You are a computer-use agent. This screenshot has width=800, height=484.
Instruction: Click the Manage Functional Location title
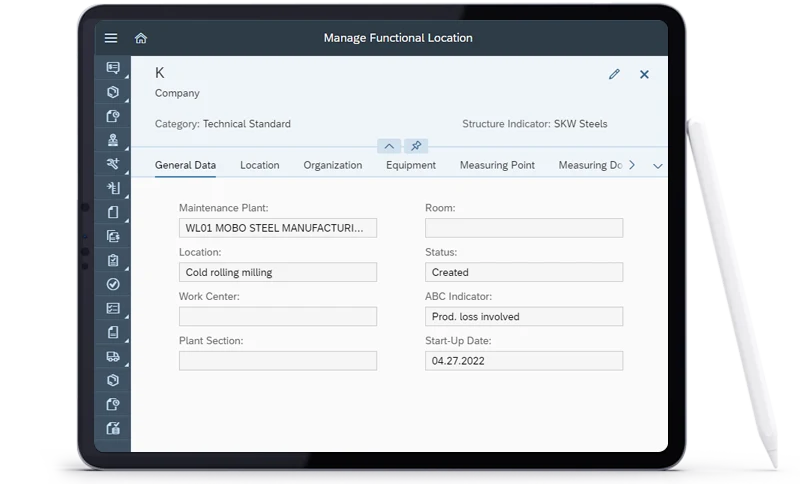(398, 38)
